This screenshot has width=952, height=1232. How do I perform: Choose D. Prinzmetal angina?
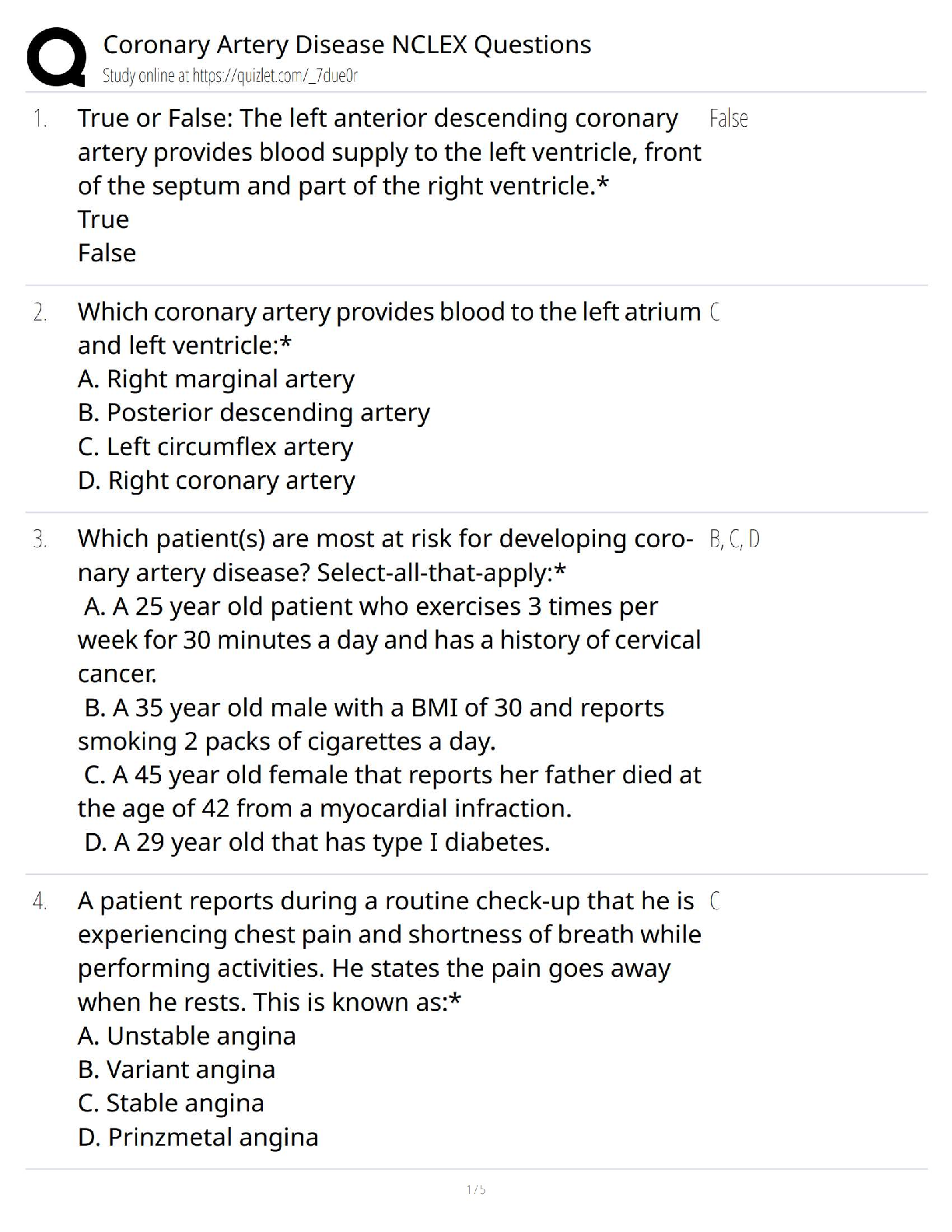pyautogui.click(x=198, y=1137)
